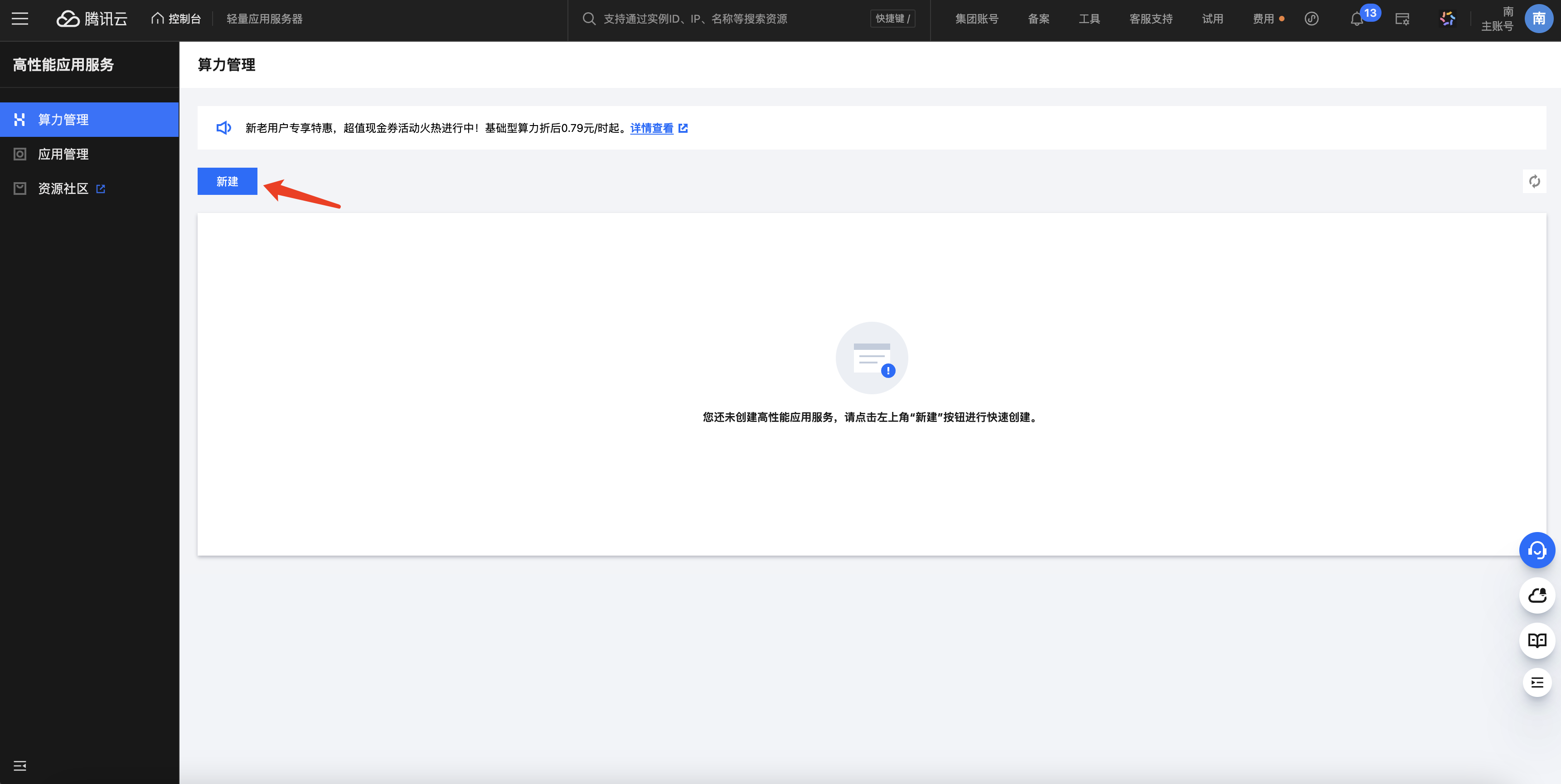Image resolution: width=1561 pixels, height=784 pixels.
Task: Open 资源社区 in the sidebar
Action: 90,189
